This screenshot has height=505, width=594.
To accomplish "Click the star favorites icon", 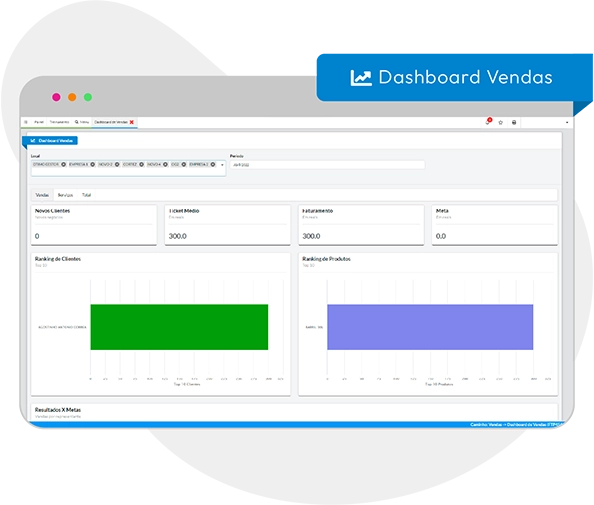I will tap(500, 122).
